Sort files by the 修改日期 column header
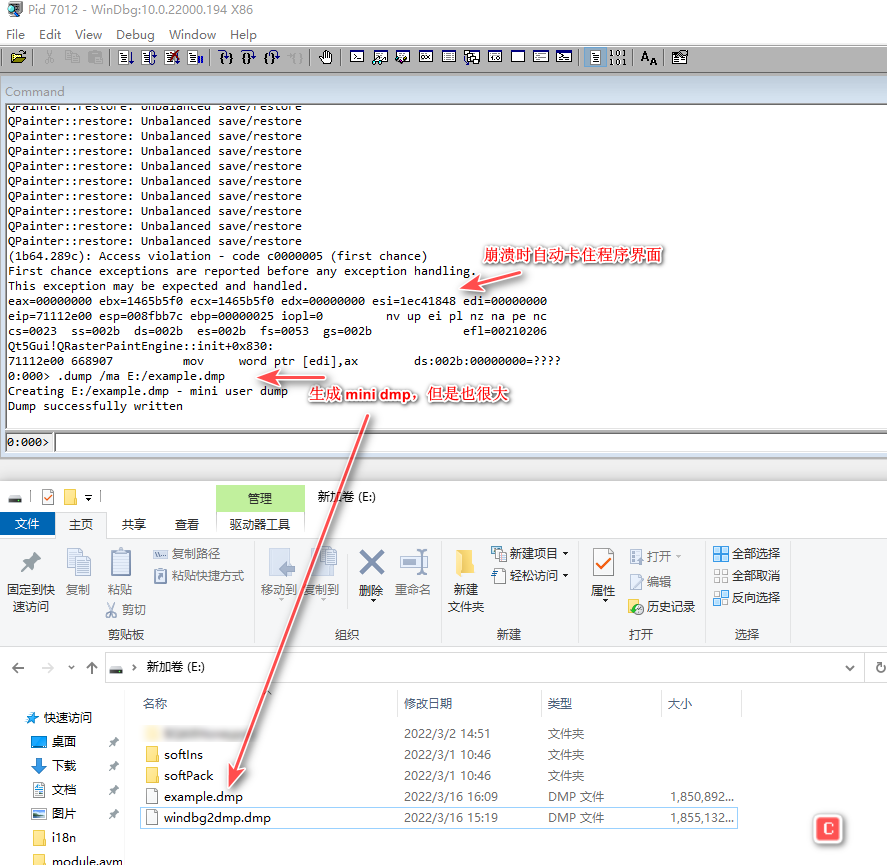The image size is (887, 865). tap(428, 703)
